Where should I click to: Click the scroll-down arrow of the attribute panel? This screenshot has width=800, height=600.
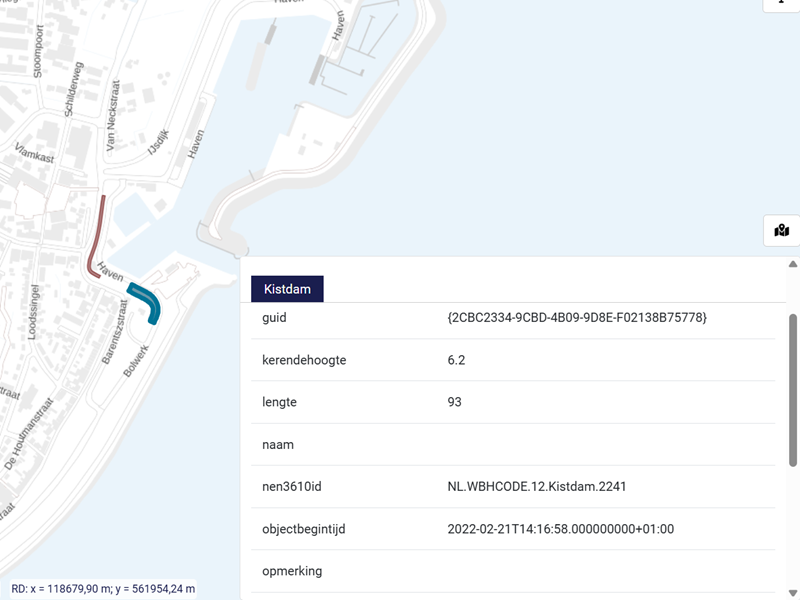click(793, 591)
